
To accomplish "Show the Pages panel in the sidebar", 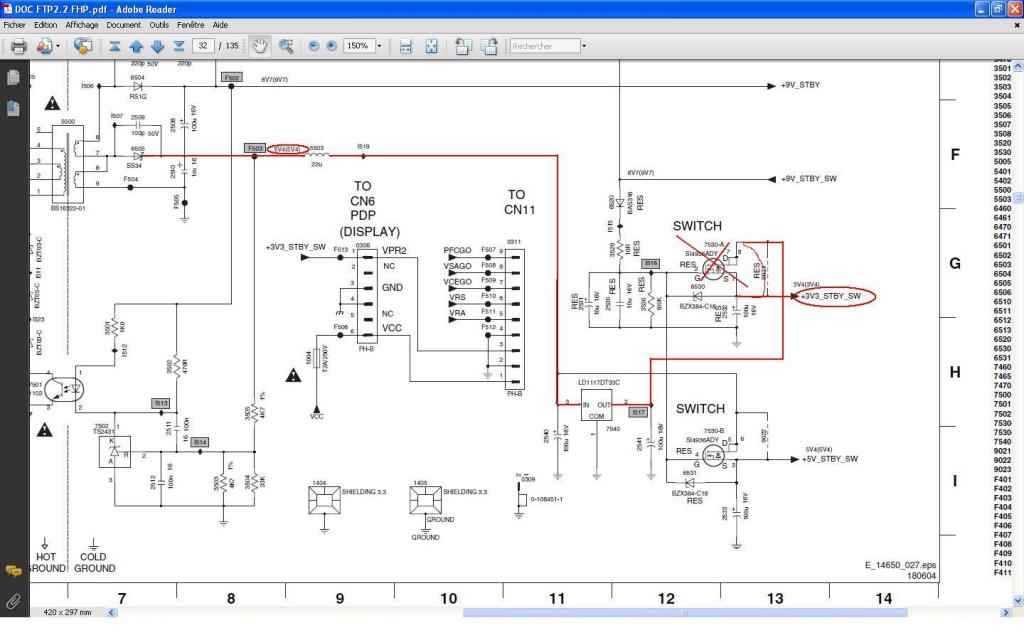I will [x=13, y=77].
